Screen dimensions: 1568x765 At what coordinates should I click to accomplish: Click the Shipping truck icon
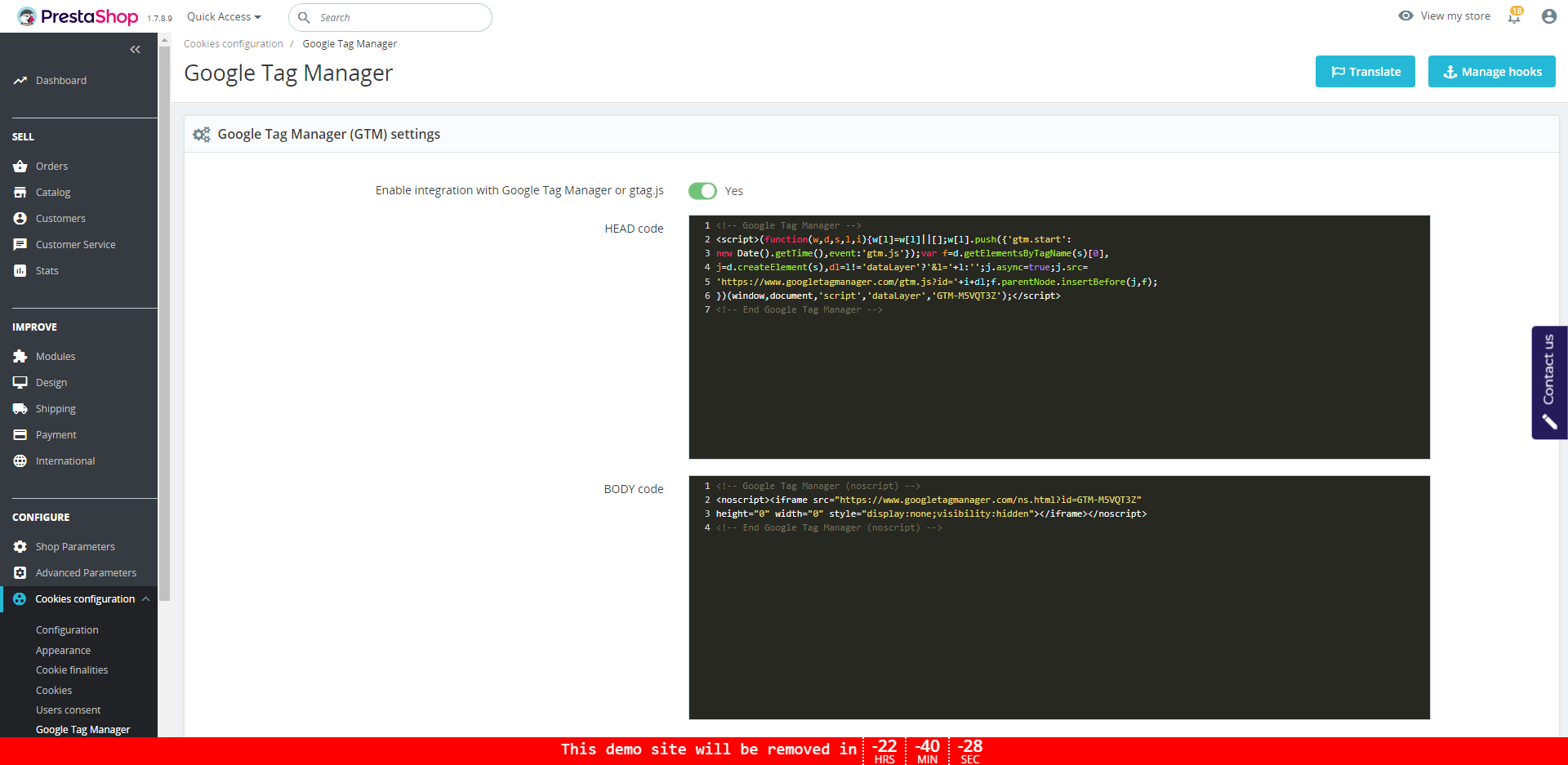pos(20,408)
